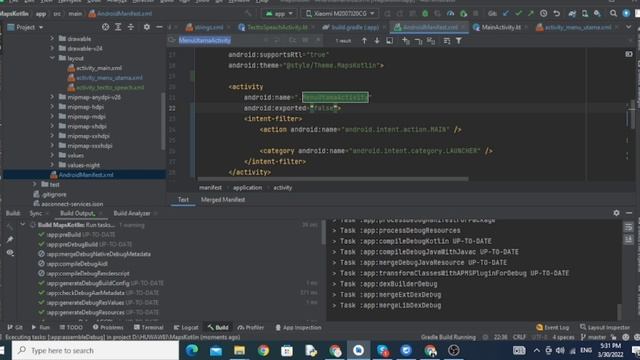Open the Logcat tool window
Viewport: 640px width, 360px height.
(x=186, y=327)
